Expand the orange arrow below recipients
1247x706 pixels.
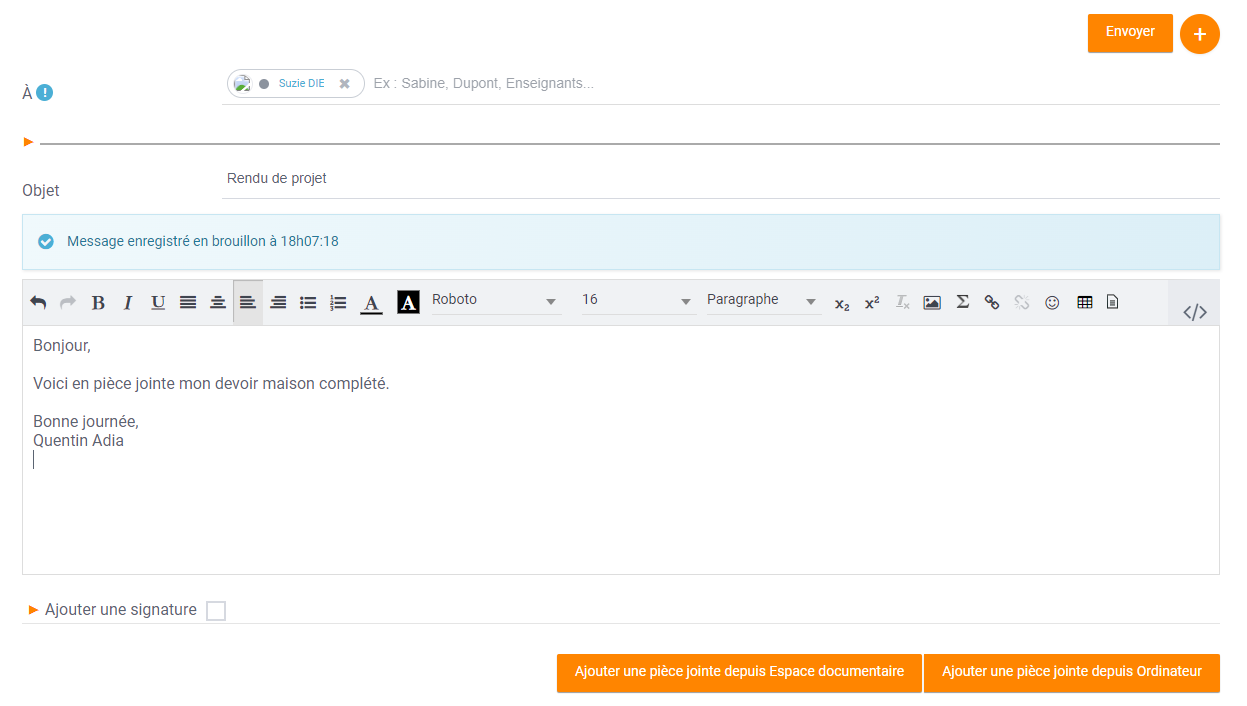click(29, 142)
